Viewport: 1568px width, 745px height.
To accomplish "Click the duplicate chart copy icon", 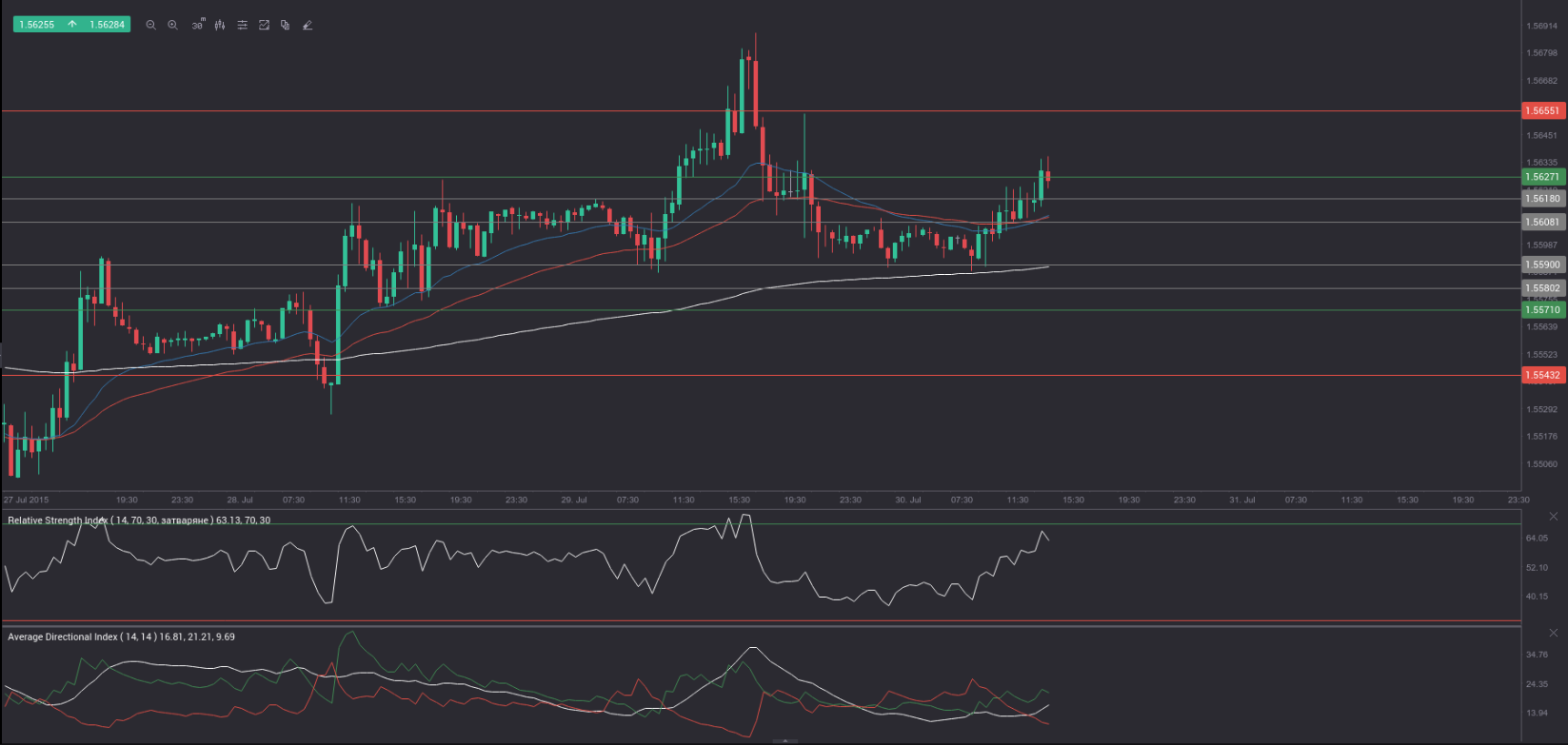I will tap(285, 25).
